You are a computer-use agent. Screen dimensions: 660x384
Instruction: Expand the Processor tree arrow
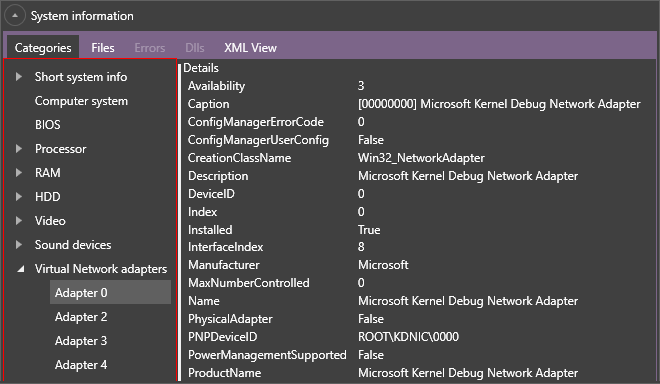(19, 149)
